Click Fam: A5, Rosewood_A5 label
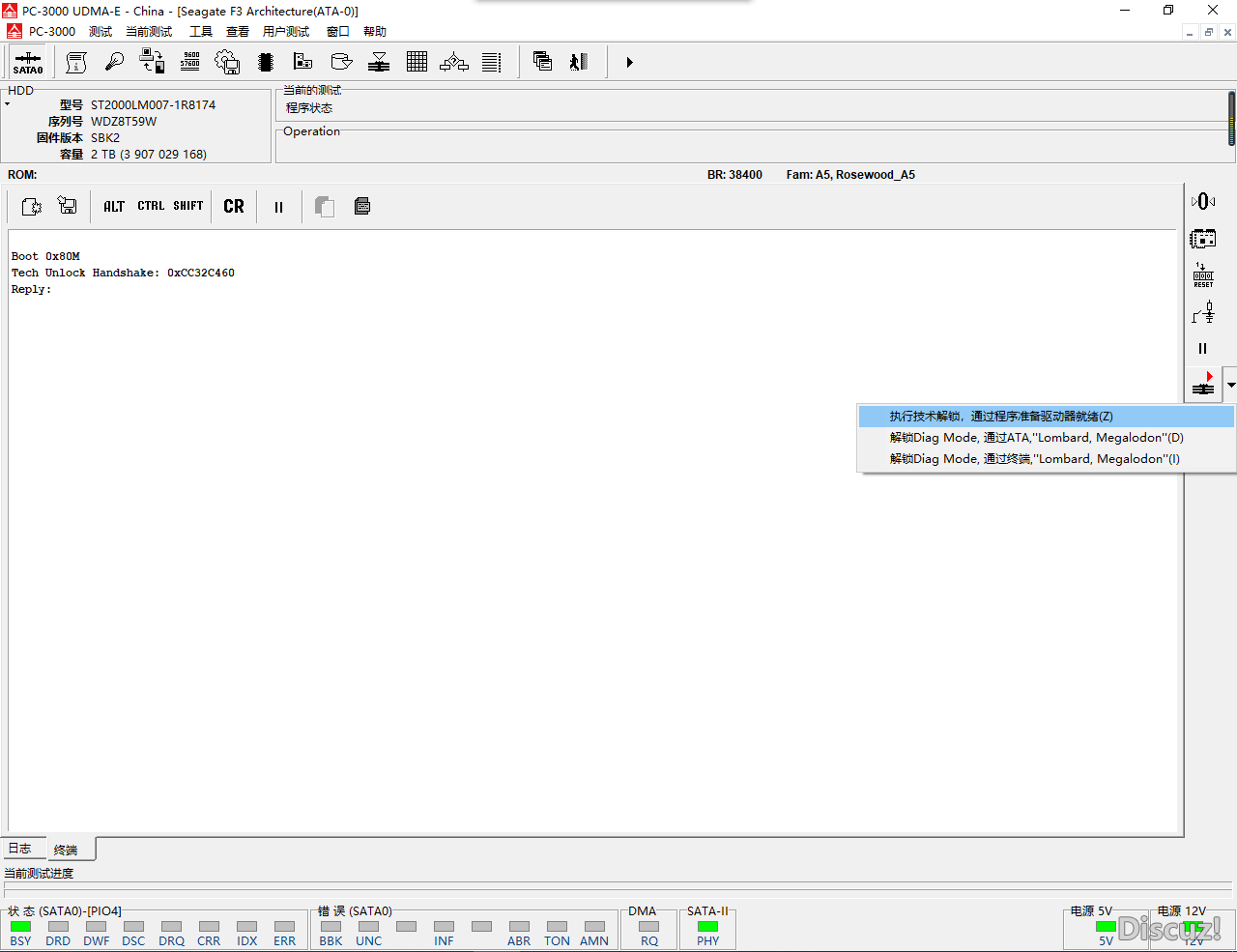The width and height of the screenshot is (1237, 952). 850,175
